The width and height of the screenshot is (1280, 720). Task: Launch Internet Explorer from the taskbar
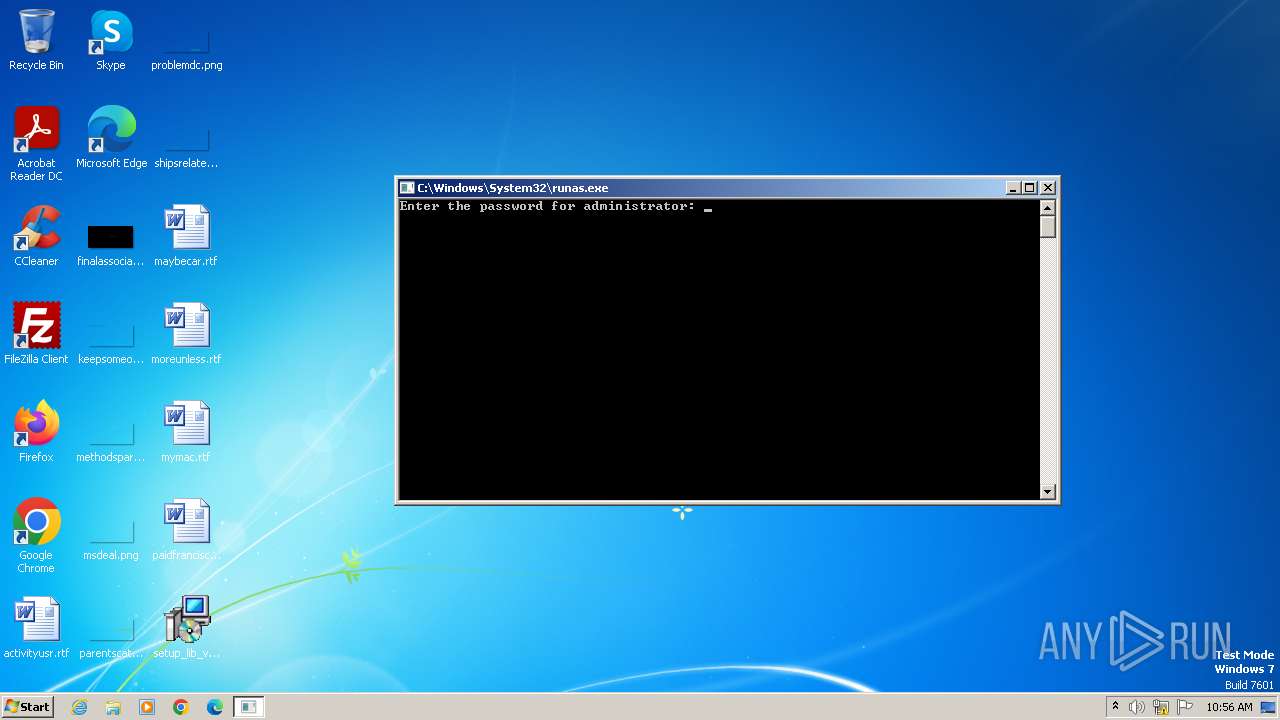[79, 707]
